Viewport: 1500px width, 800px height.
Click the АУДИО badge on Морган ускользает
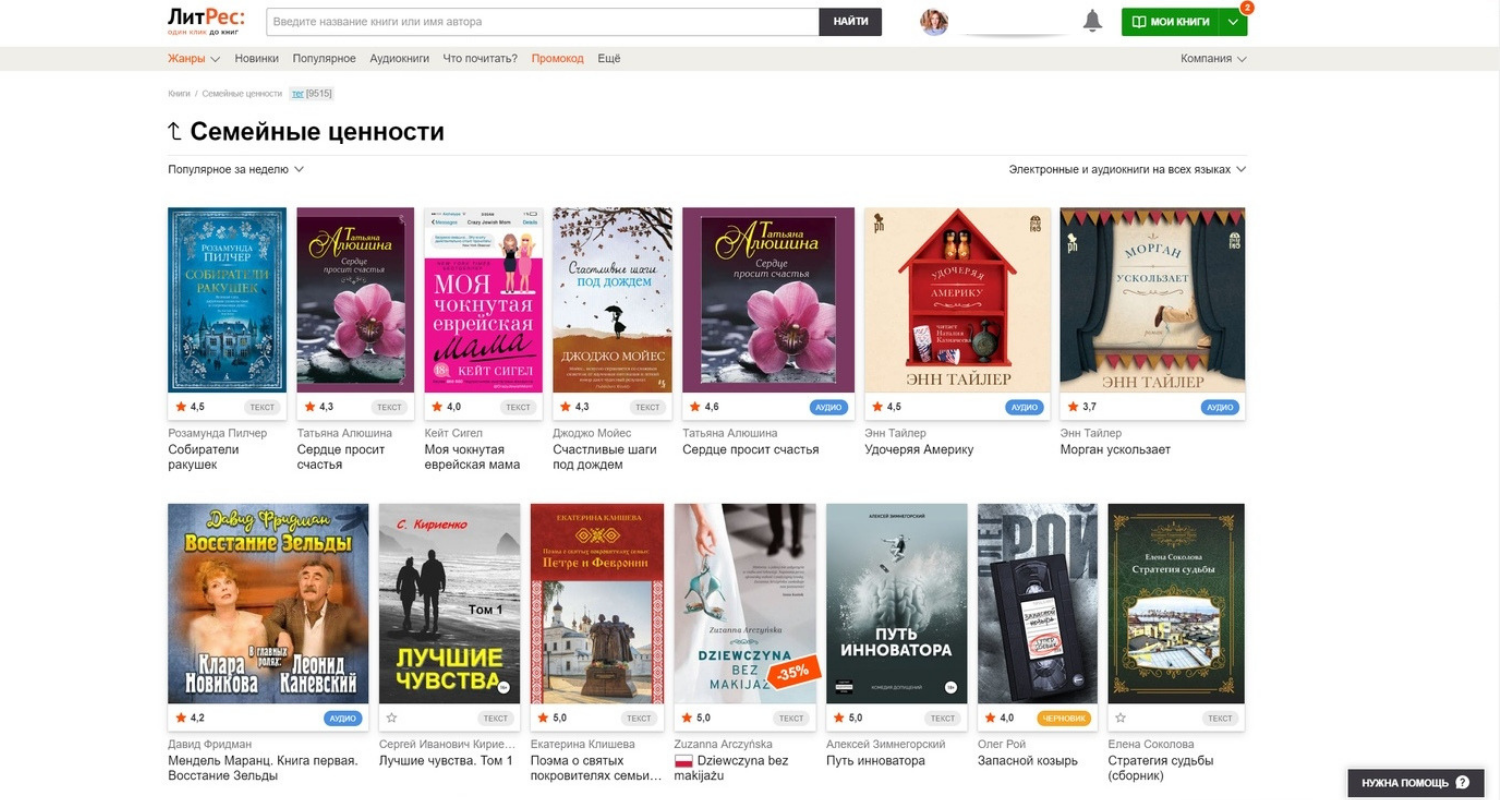(x=1219, y=407)
